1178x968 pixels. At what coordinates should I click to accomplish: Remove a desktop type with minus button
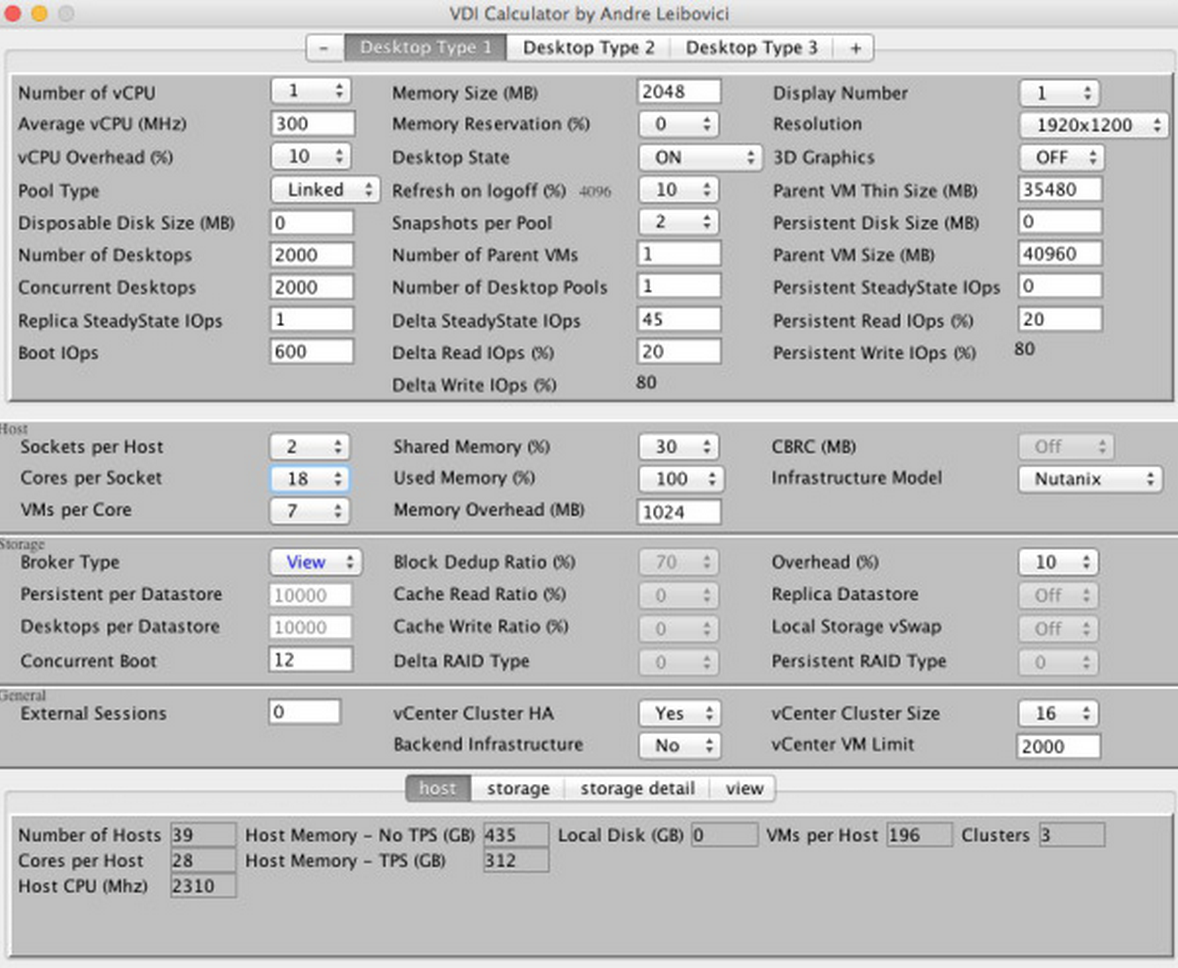(325, 48)
